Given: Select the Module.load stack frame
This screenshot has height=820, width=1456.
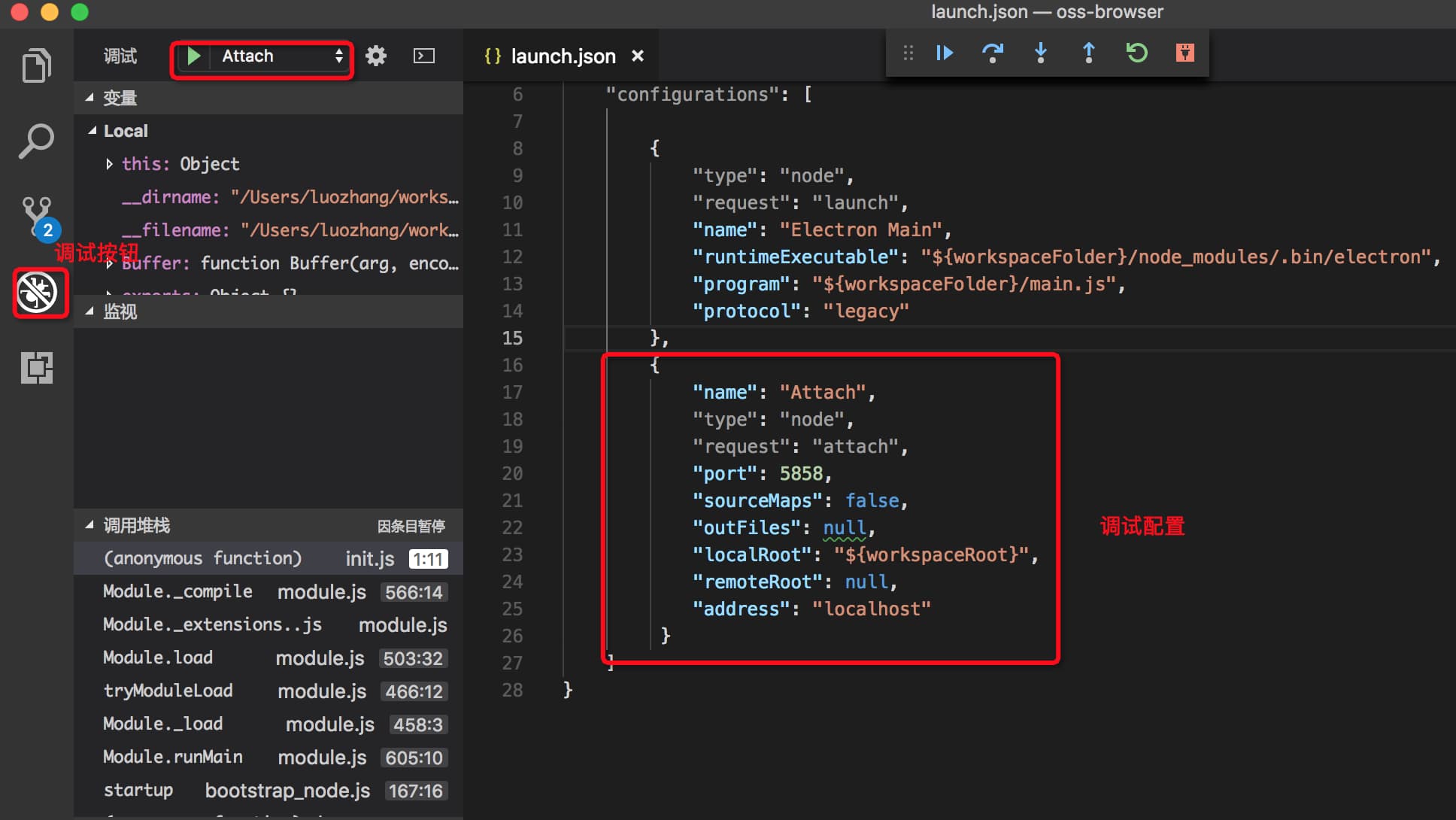Looking at the screenshot, I should (x=158, y=658).
